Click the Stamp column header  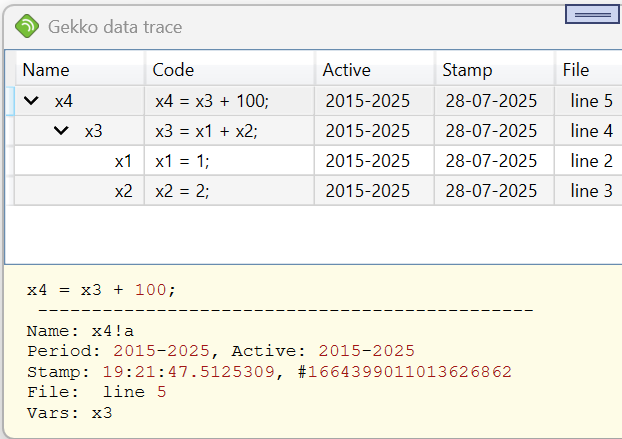point(467,70)
